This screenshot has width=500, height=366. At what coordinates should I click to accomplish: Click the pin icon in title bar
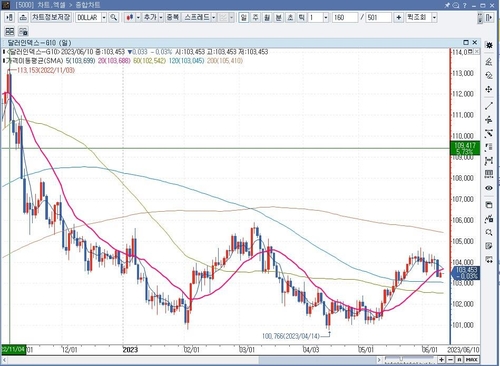click(447, 5)
